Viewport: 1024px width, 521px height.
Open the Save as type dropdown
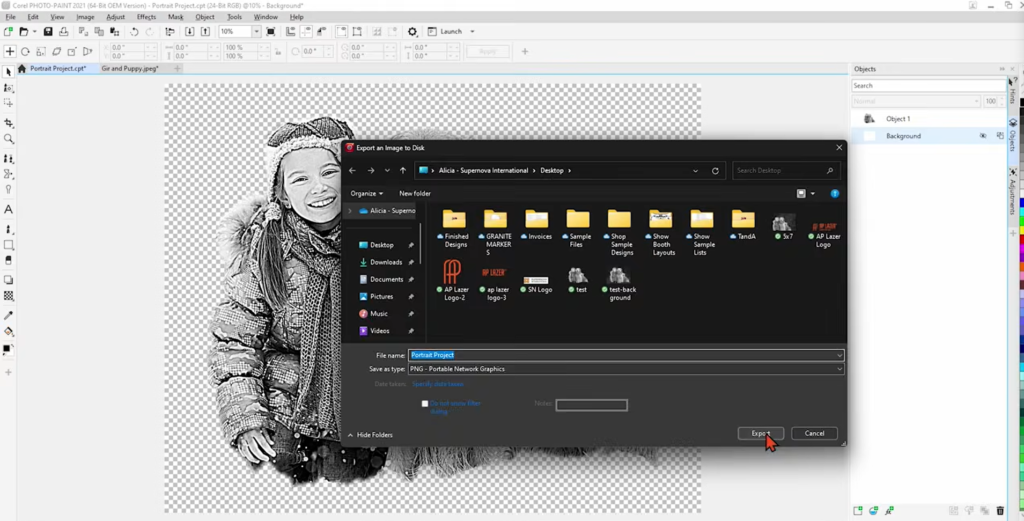pyautogui.click(x=839, y=369)
